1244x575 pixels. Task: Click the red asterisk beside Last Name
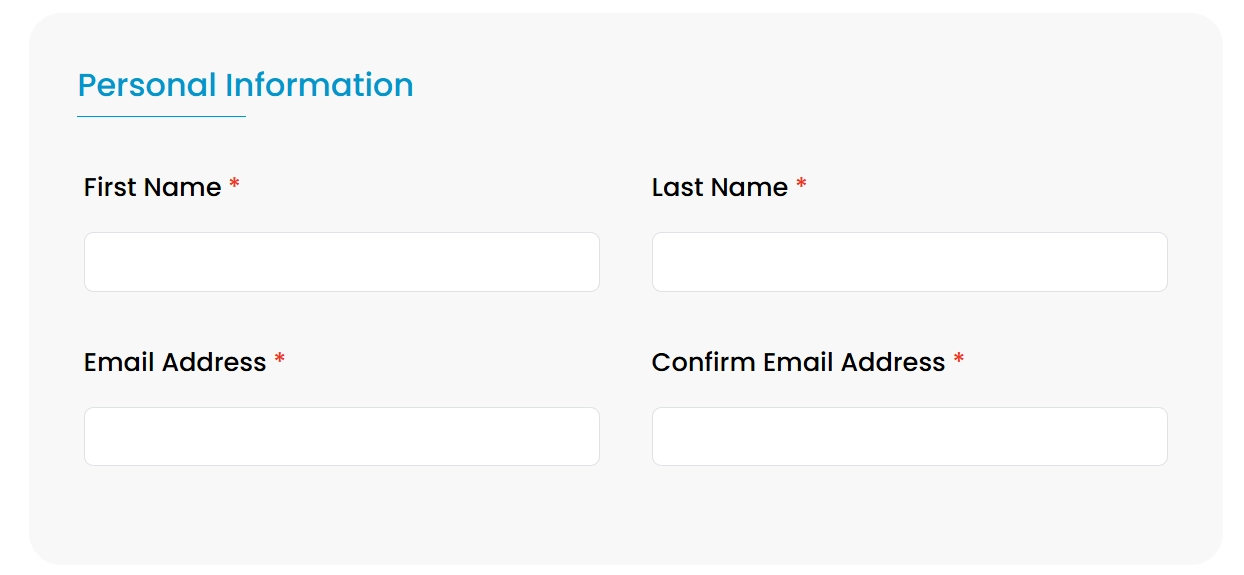click(801, 184)
